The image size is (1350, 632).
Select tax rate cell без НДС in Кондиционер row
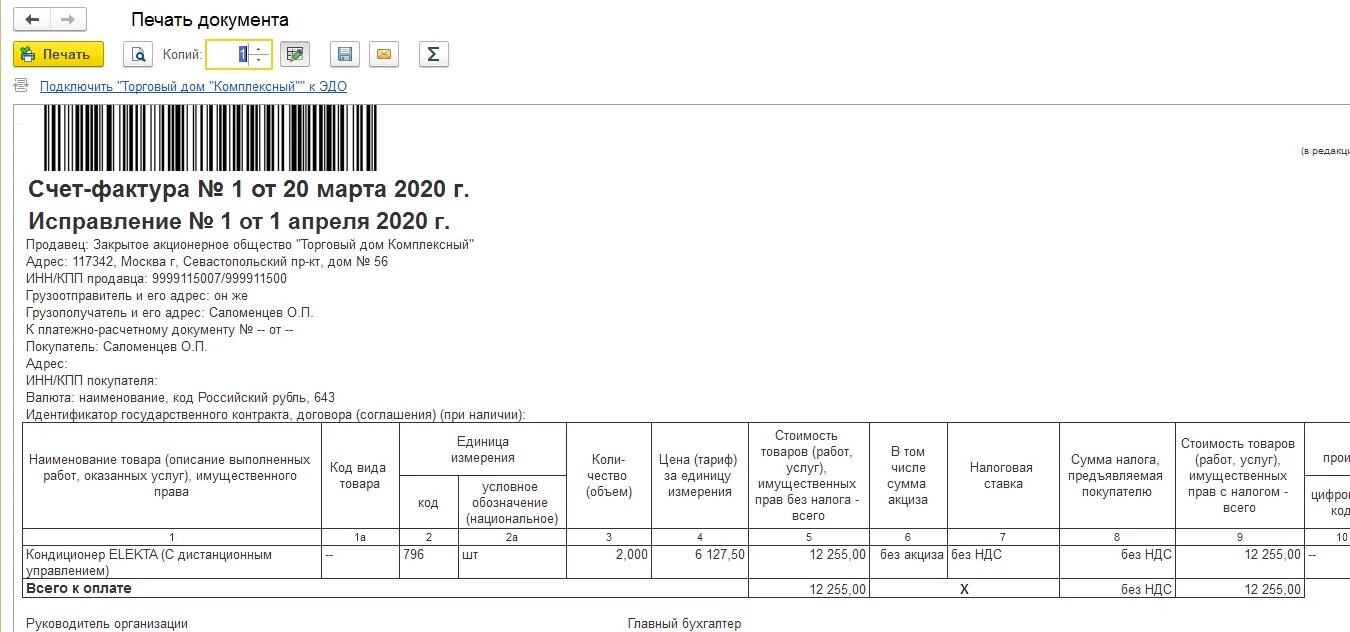click(x=1003, y=561)
